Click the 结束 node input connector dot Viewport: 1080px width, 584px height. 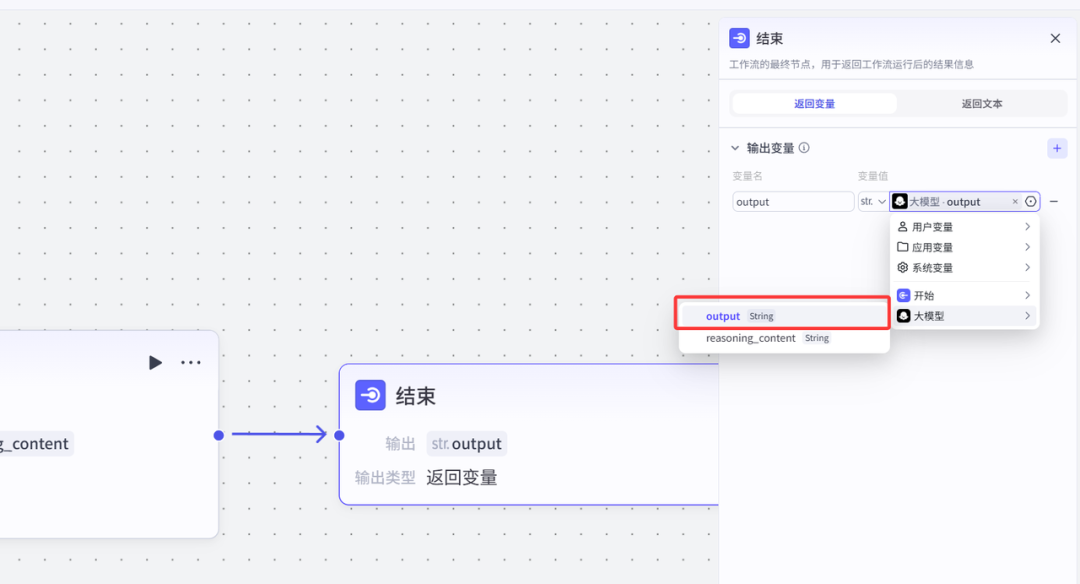tap(339, 435)
